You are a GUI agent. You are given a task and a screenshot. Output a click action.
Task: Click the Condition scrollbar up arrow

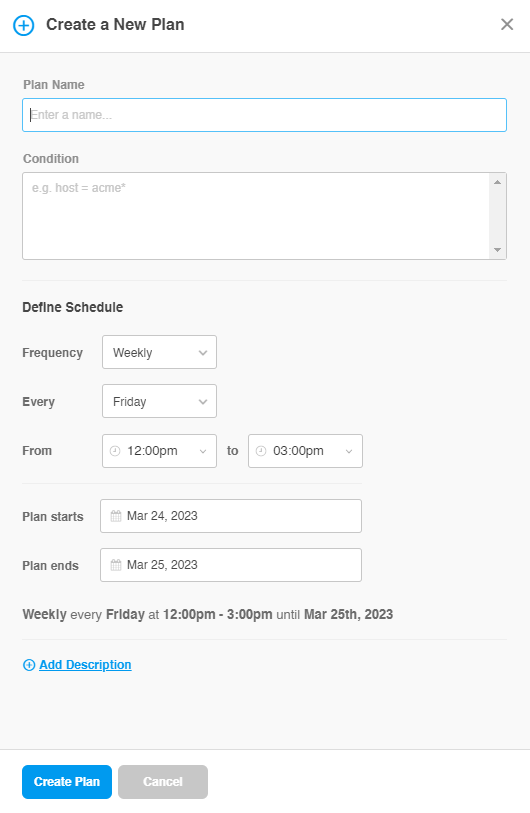pyautogui.click(x=497, y=182)
